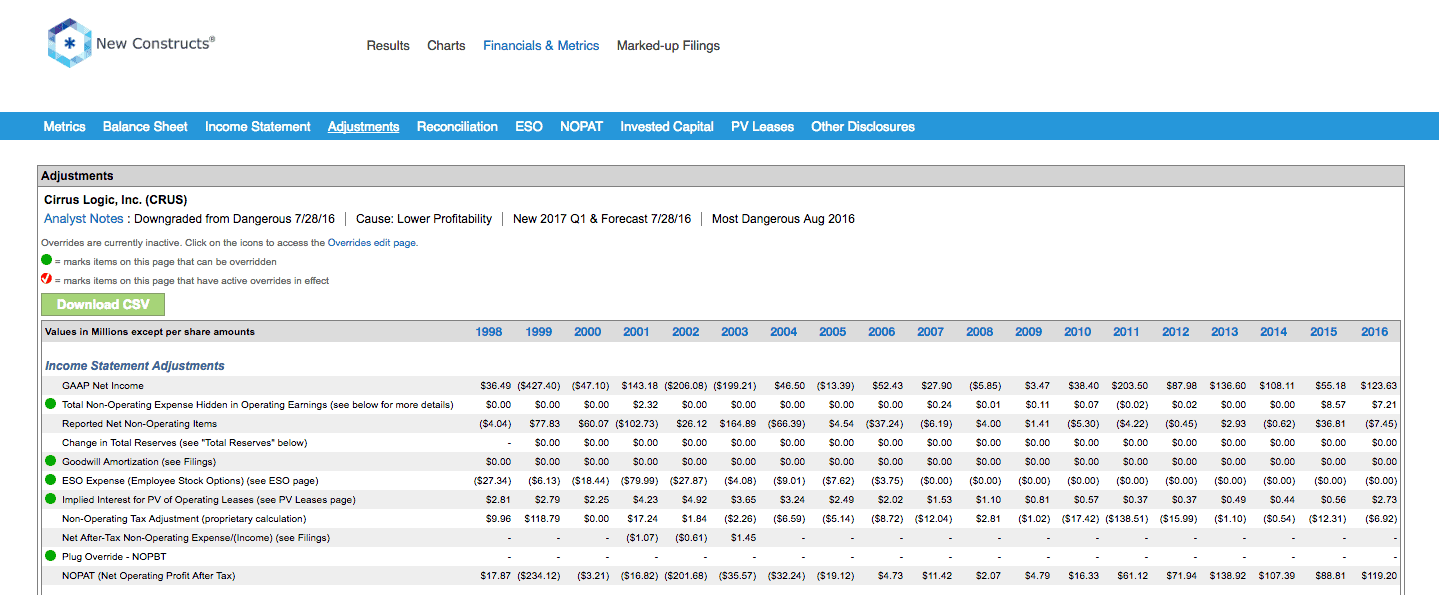Image resolution: width=1439 pixels, height=595 pixels.
Task: Click the Non-Operating Tax Adjustment row label
Action: pos(184,519)
